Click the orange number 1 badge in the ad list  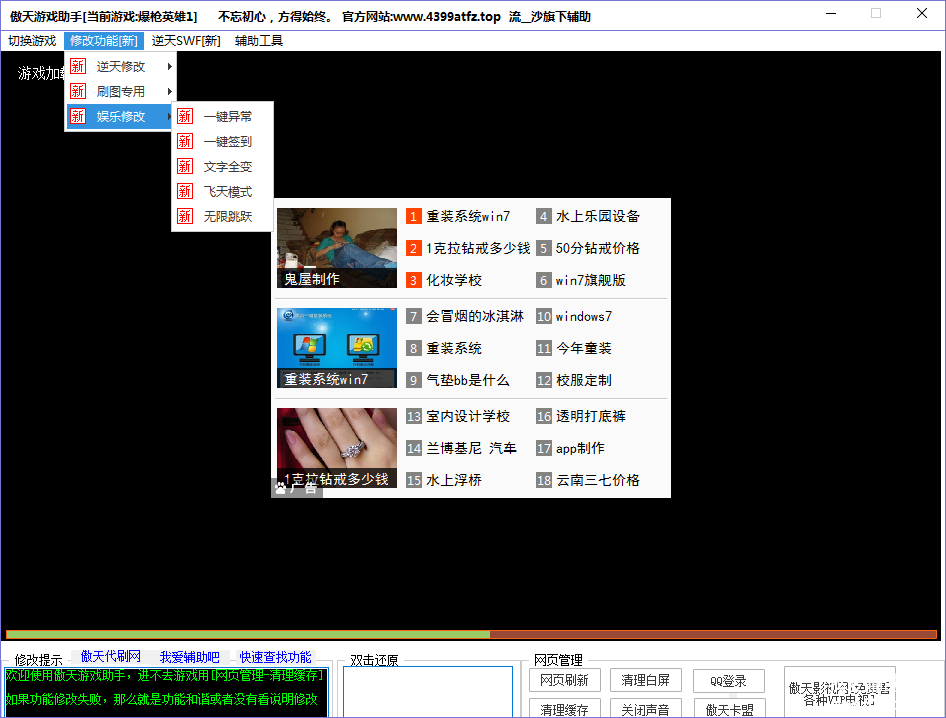tap(414, 216)
